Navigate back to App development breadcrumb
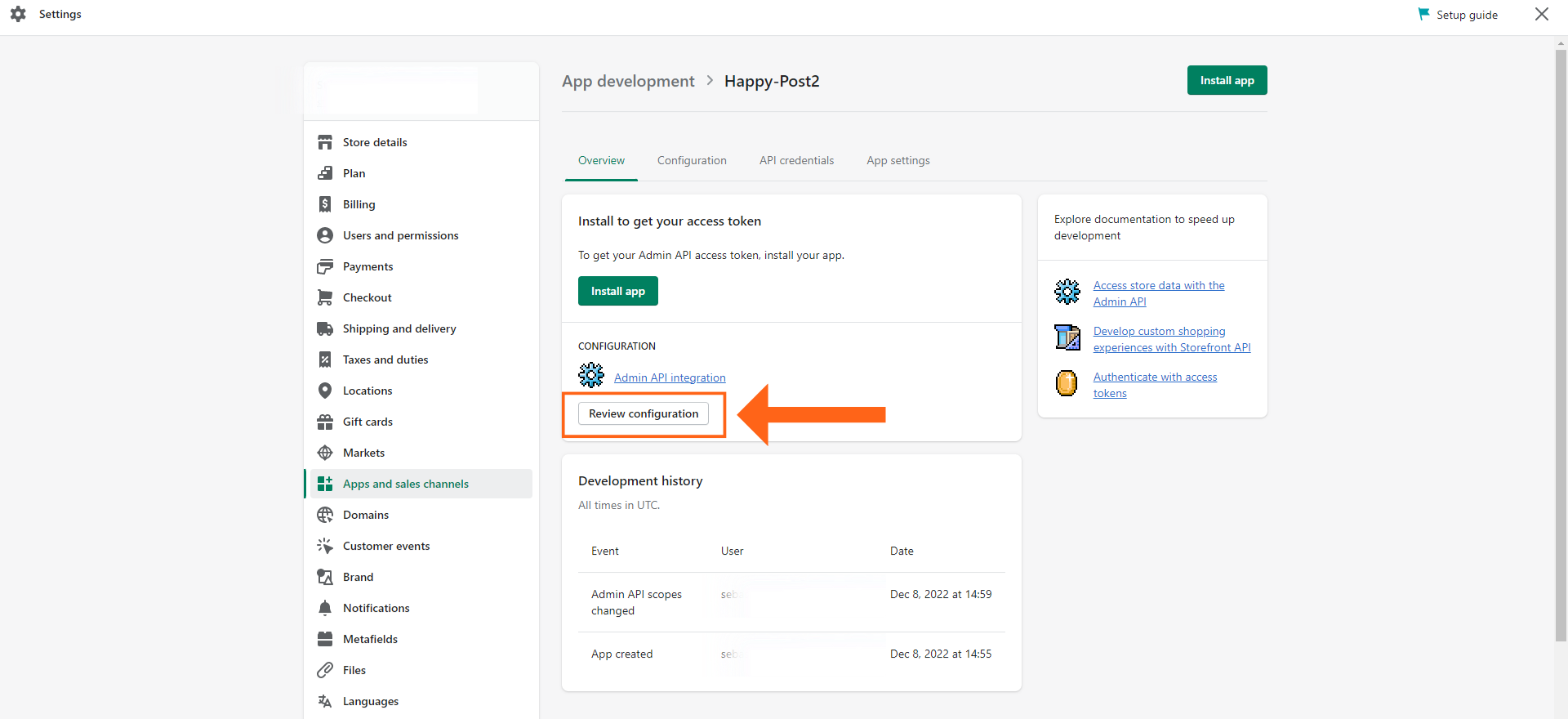Viewport: 1568px width, 719px height. click(628, 81)
